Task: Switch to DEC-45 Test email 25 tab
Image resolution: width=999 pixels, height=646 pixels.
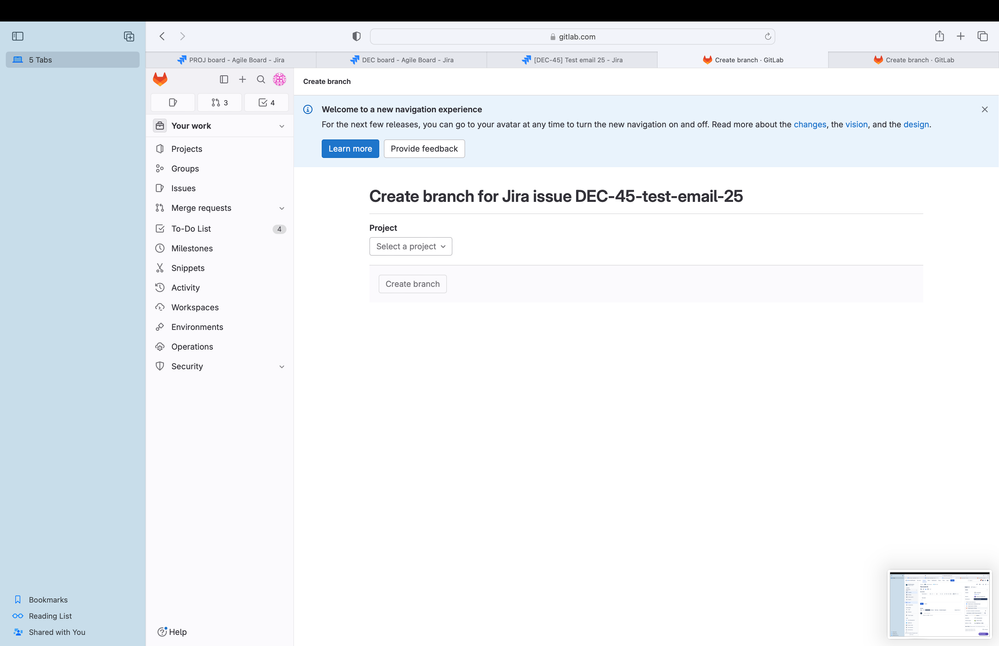Action: 572,60
